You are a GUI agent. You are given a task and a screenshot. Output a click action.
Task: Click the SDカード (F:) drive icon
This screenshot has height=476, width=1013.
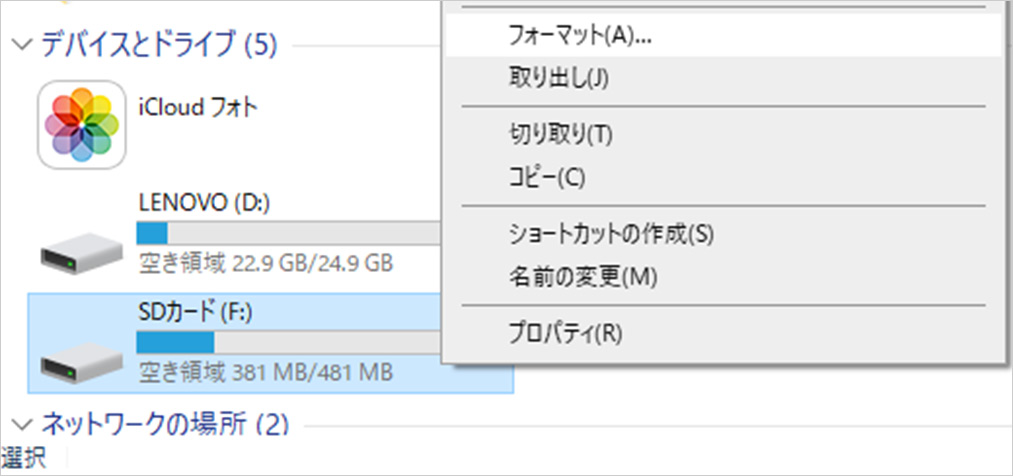[x=81, y=362]
